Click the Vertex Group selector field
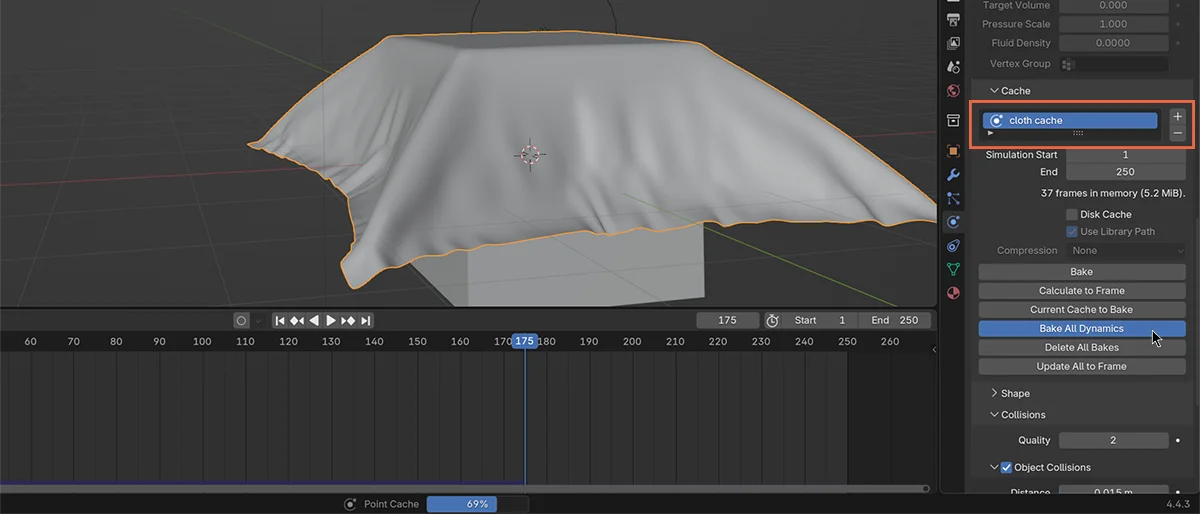This screenshot has width=1200, height=514. [x=1113, y=64]
